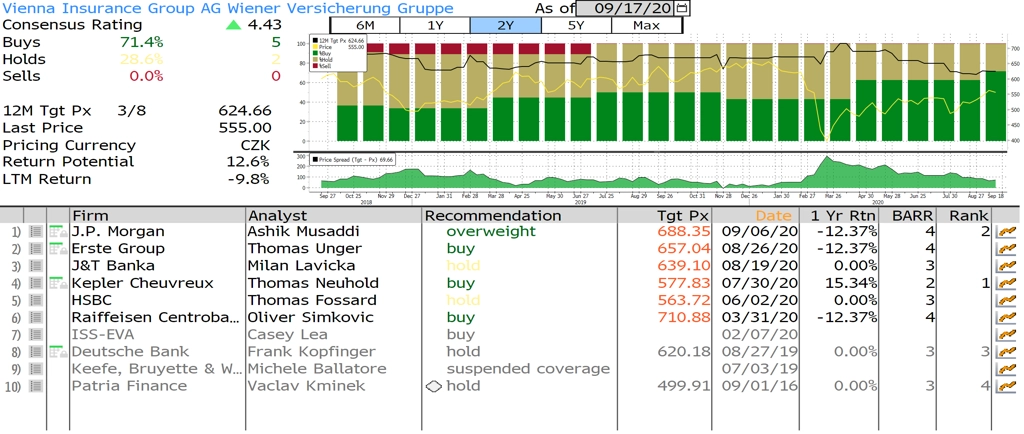The width and height of the screenshot is (1024, 434).
Task: Open the chart icon at the end of Raiffeisen row
Action: click(1008, 317)
